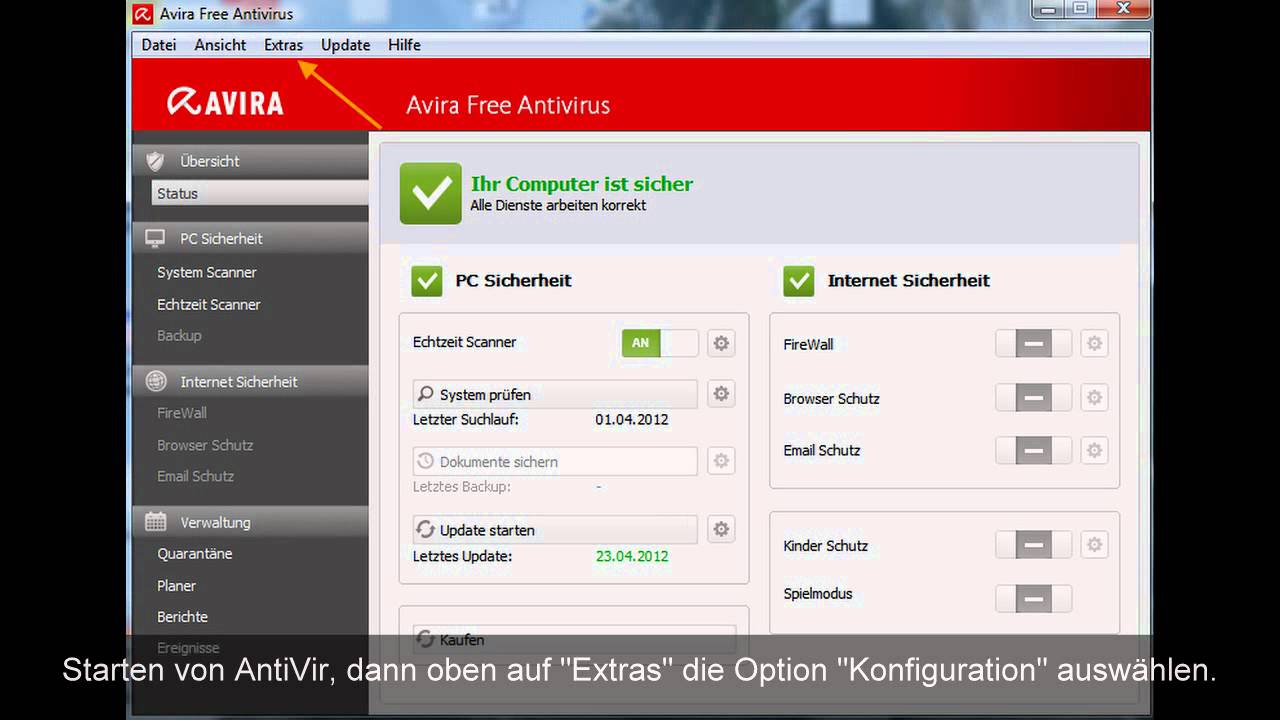
Task: Open Planer in the sidebar
Action: coord(176,585)
